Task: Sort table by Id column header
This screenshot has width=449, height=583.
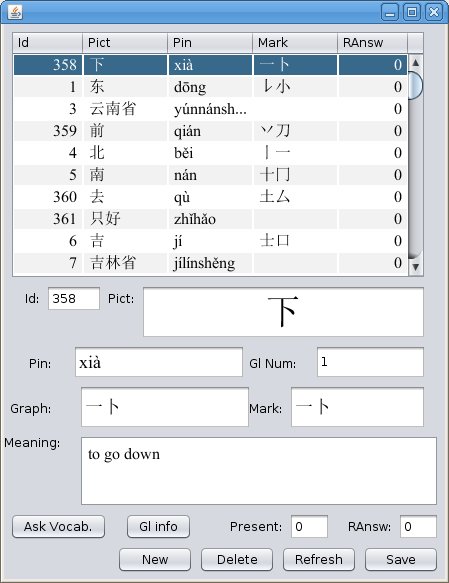Action: [48, 43]
